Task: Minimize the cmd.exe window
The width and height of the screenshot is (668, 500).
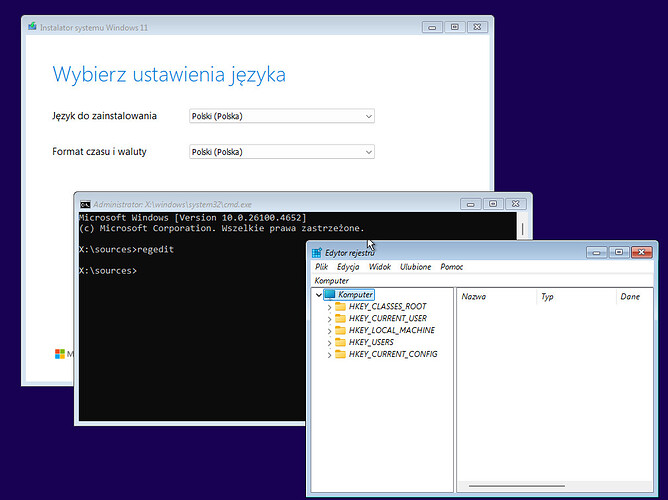Action: point(470,204)
